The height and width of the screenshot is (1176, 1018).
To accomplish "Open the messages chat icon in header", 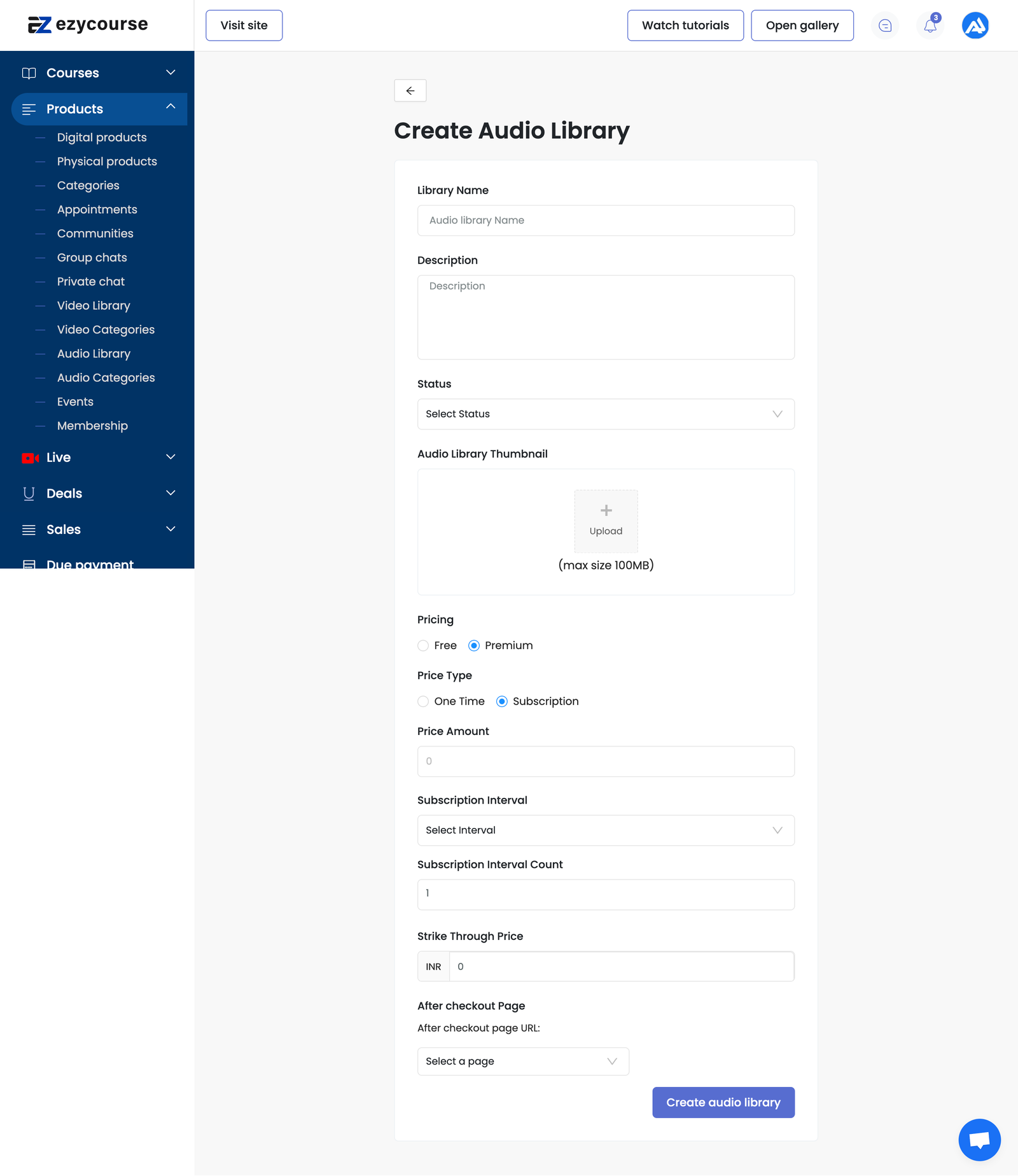I will 885,26.
